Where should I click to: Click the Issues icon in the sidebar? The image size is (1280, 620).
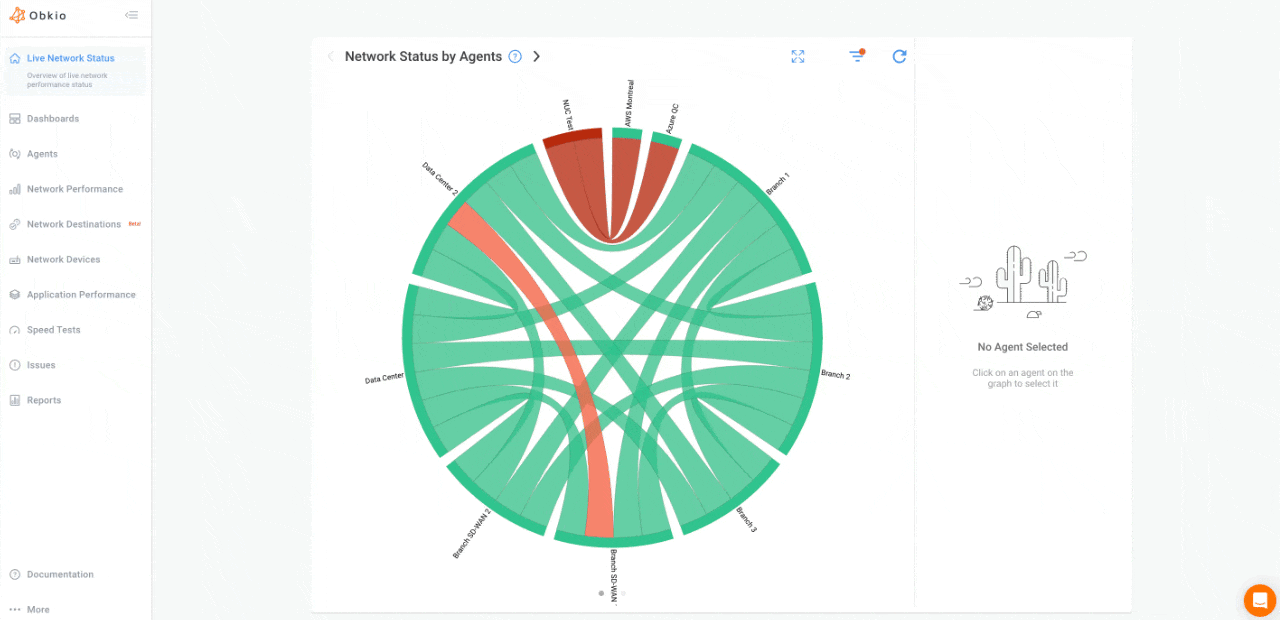tap(13, 364)
